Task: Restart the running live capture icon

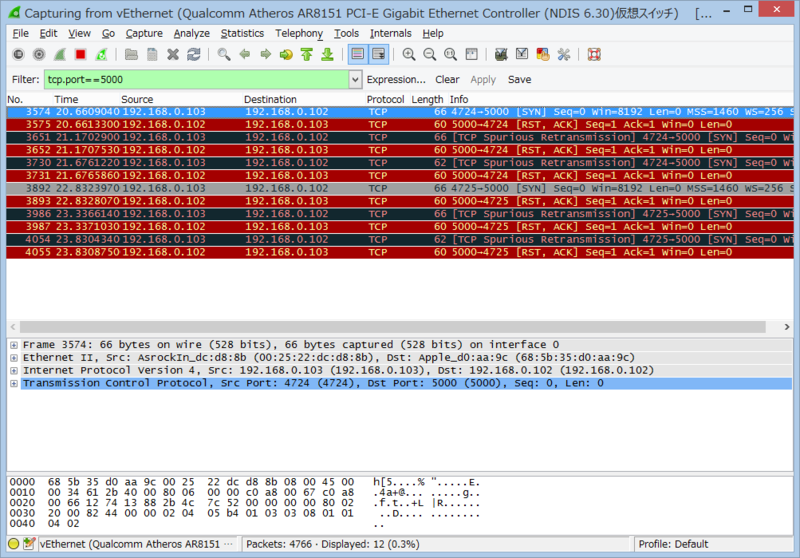Action: point(102,54)
